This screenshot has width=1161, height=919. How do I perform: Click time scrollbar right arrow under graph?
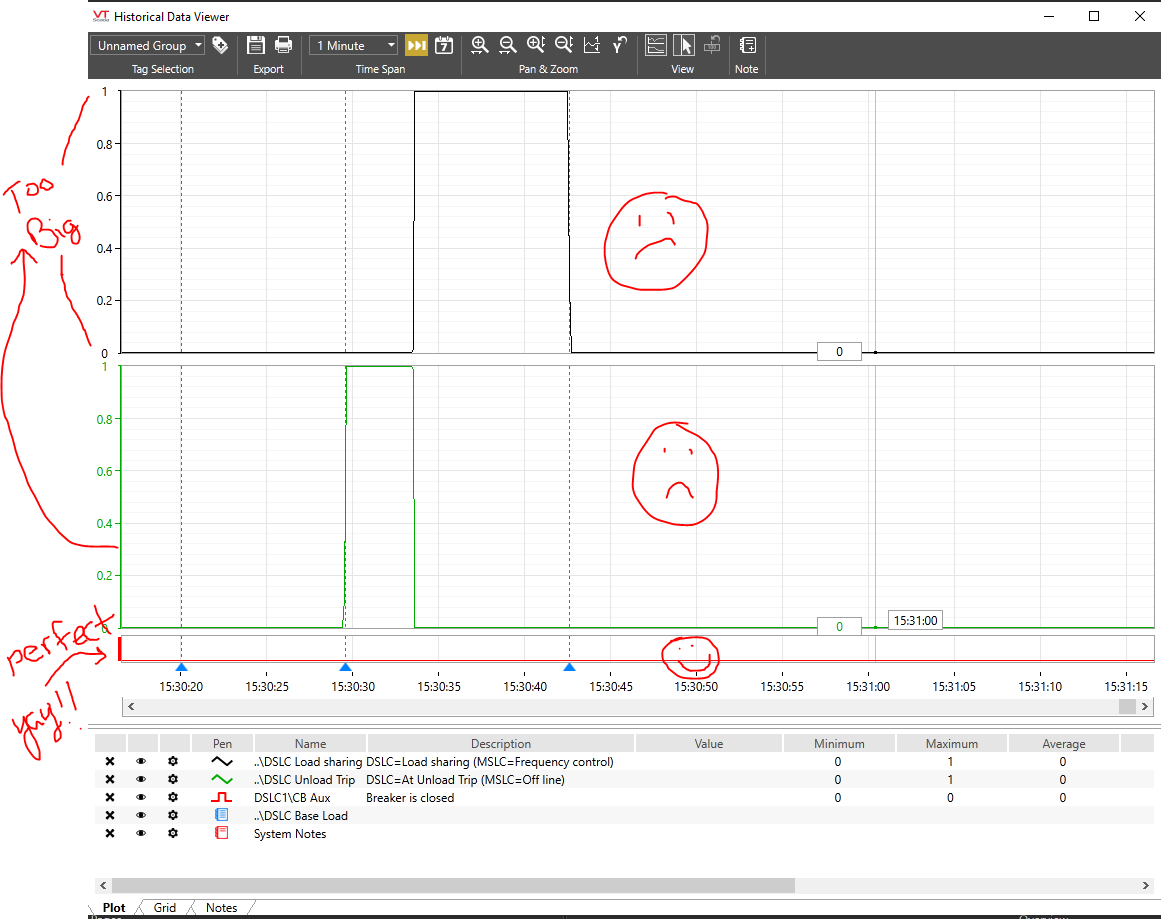(1145, 706)
